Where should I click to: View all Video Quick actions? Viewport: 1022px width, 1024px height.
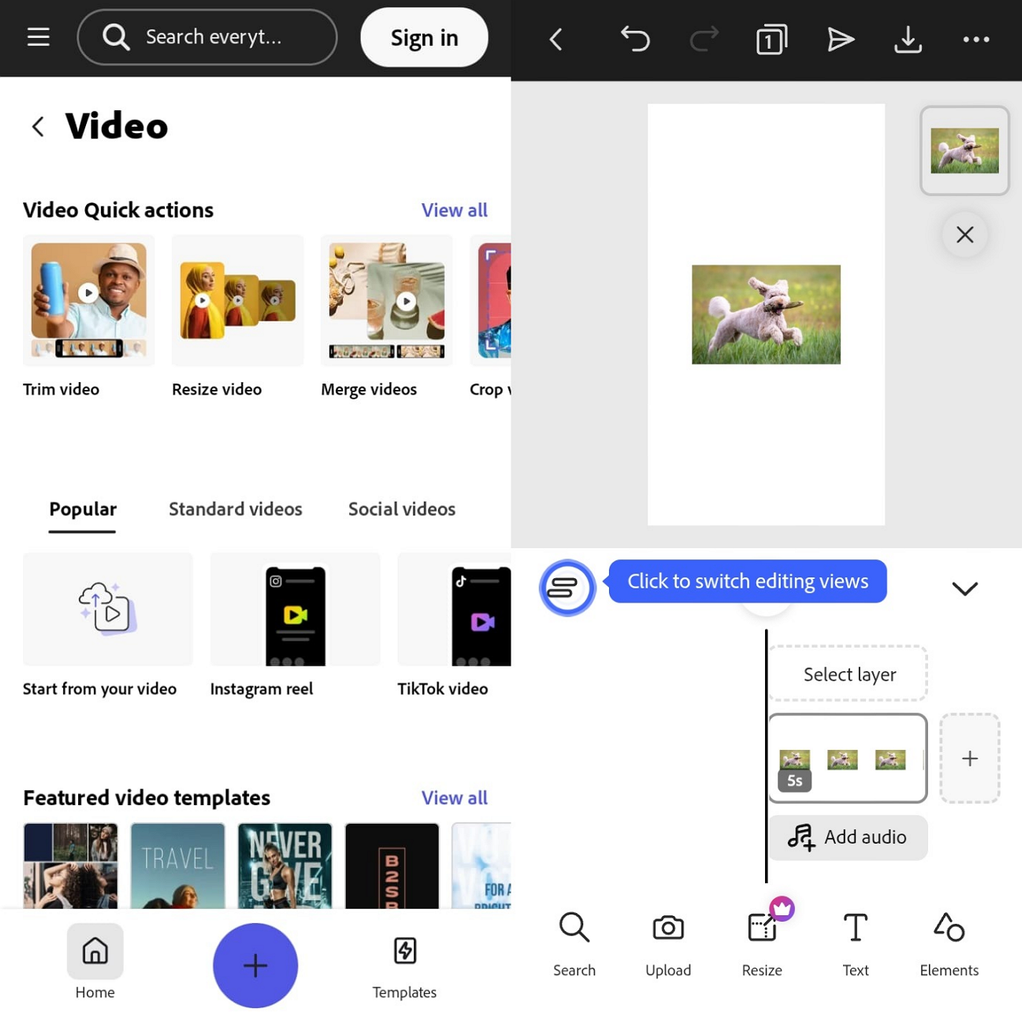455,210
